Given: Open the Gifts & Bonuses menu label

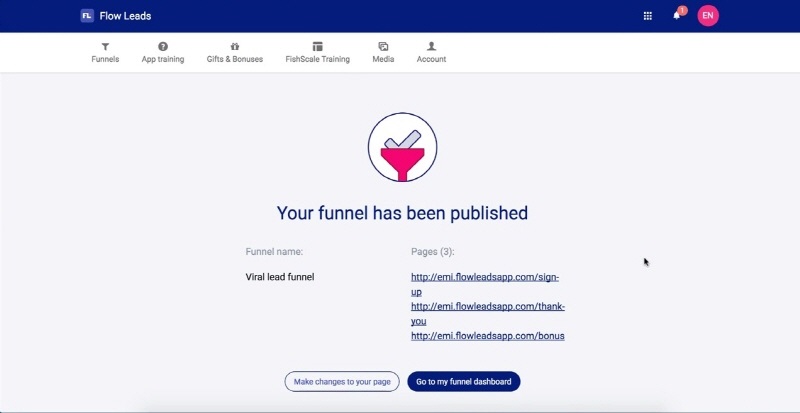Looking at the screenshot, I should coord(235,59).
